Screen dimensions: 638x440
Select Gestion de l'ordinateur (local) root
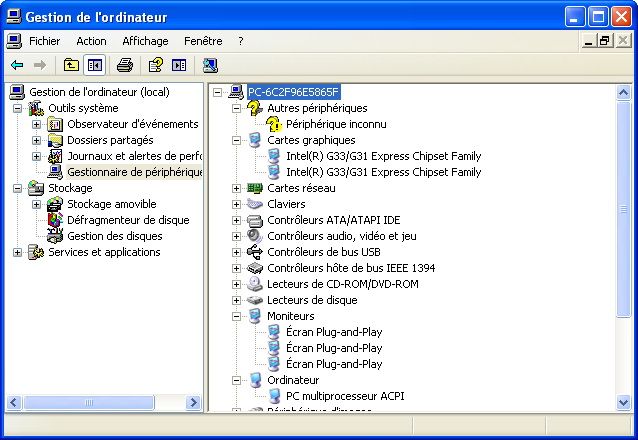(x=99, y=92)
